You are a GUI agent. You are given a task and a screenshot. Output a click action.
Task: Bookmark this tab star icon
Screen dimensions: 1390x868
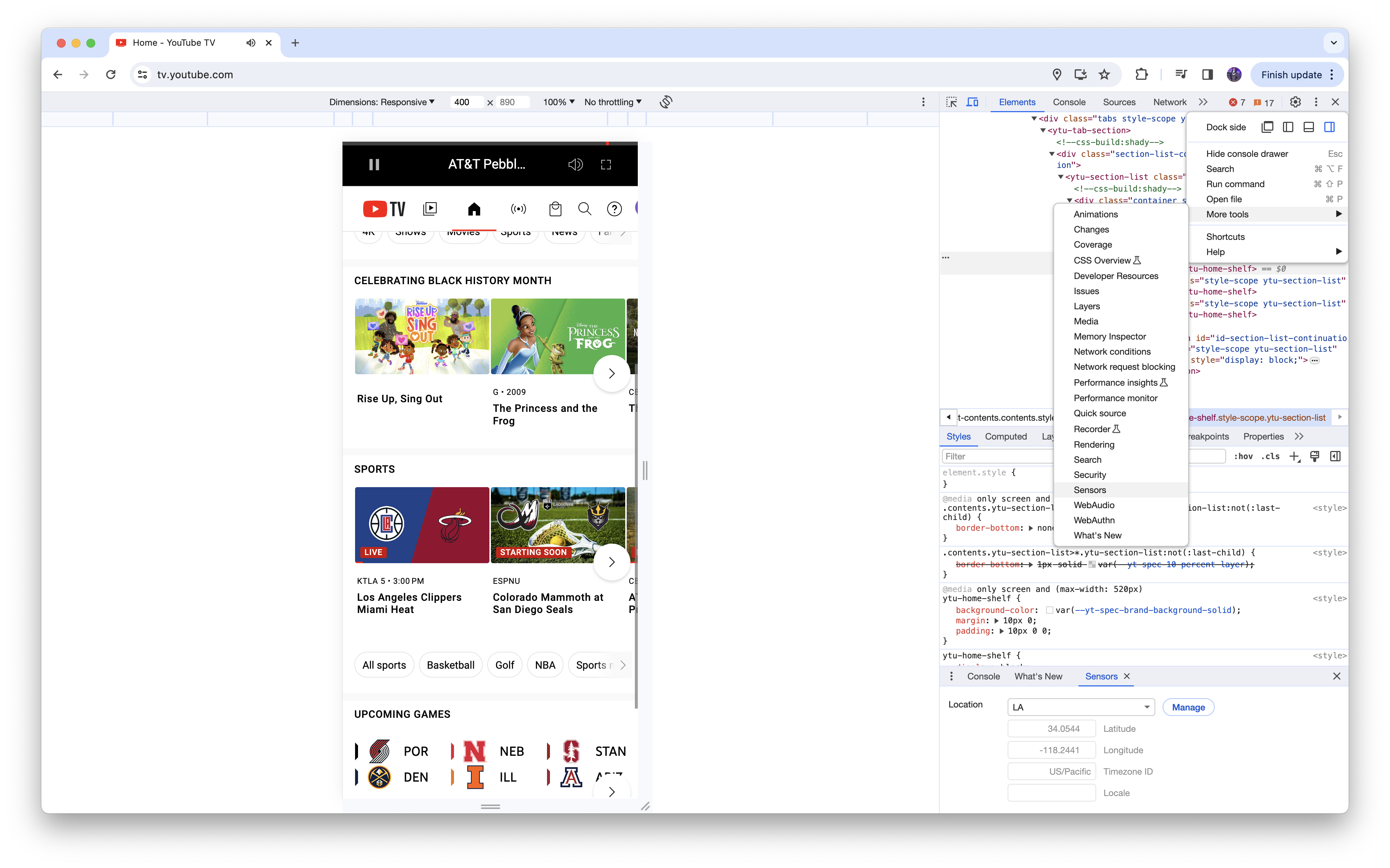click(1104, 75)
